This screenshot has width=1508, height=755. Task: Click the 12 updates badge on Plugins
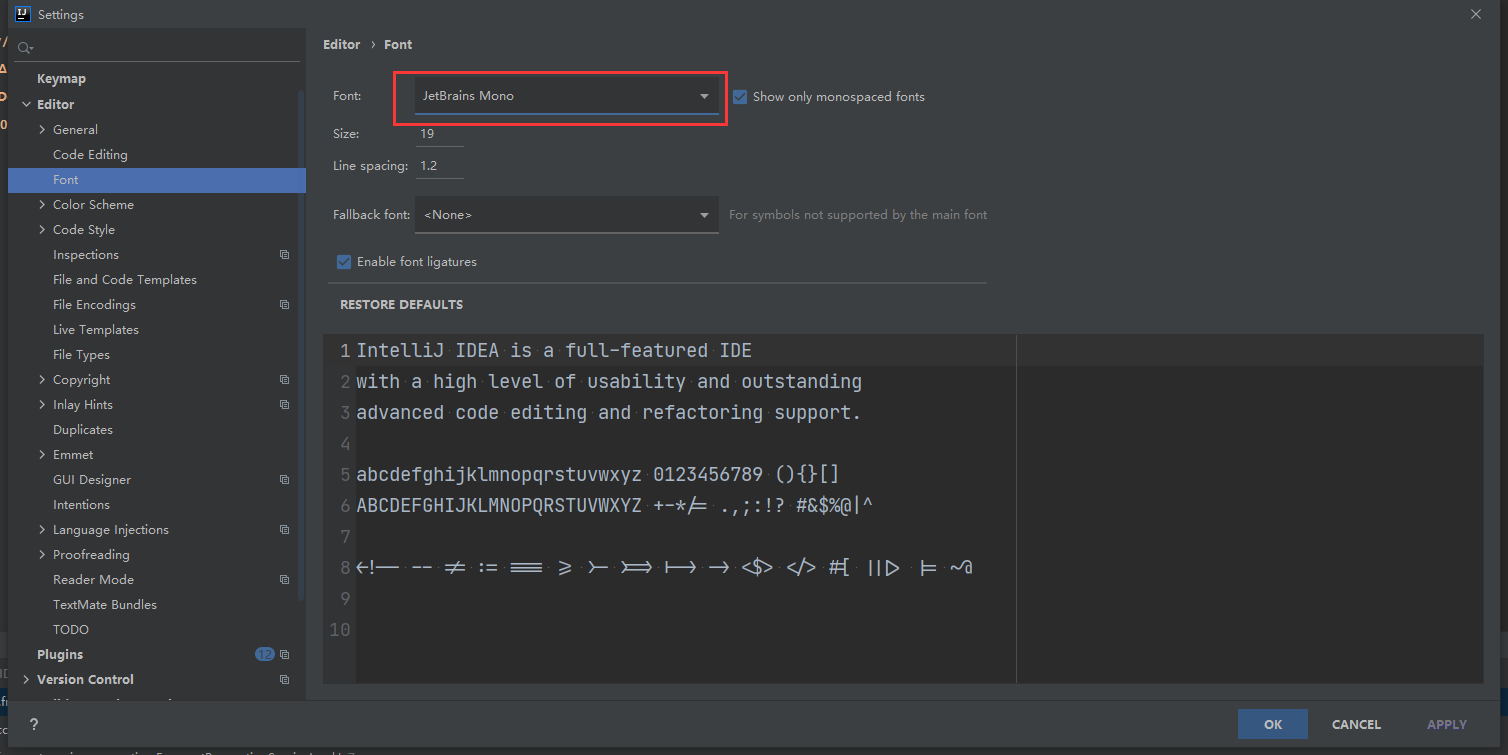(265, 655)
